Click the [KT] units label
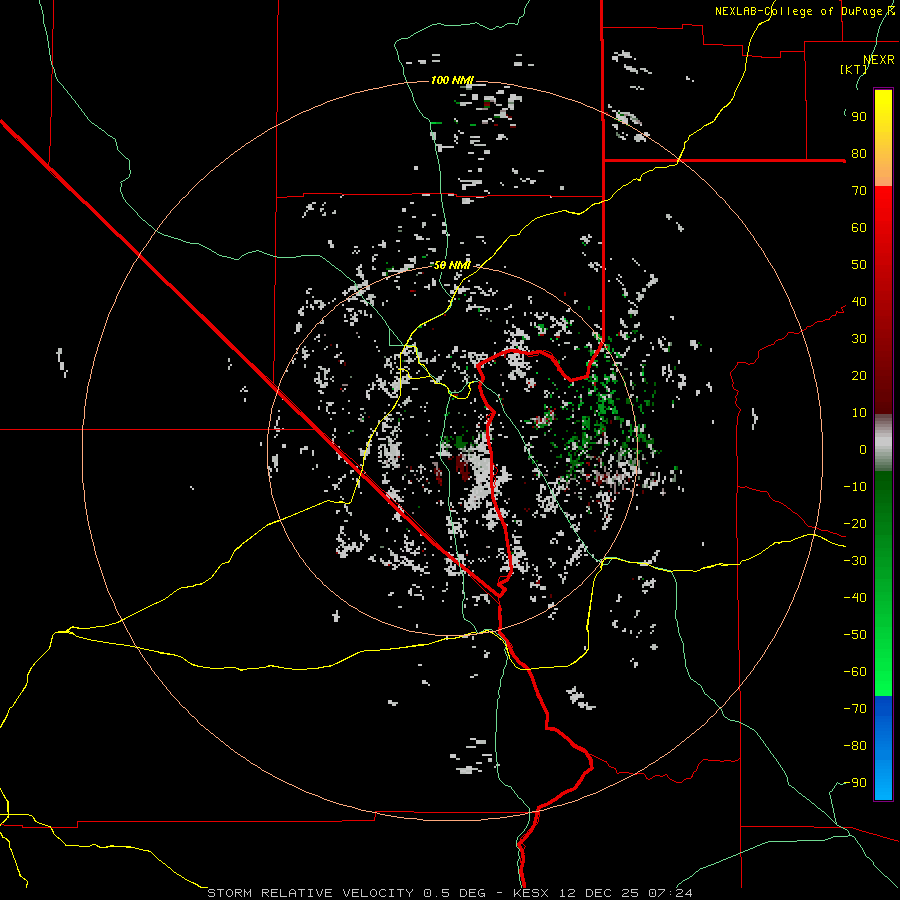 (853, 69)
